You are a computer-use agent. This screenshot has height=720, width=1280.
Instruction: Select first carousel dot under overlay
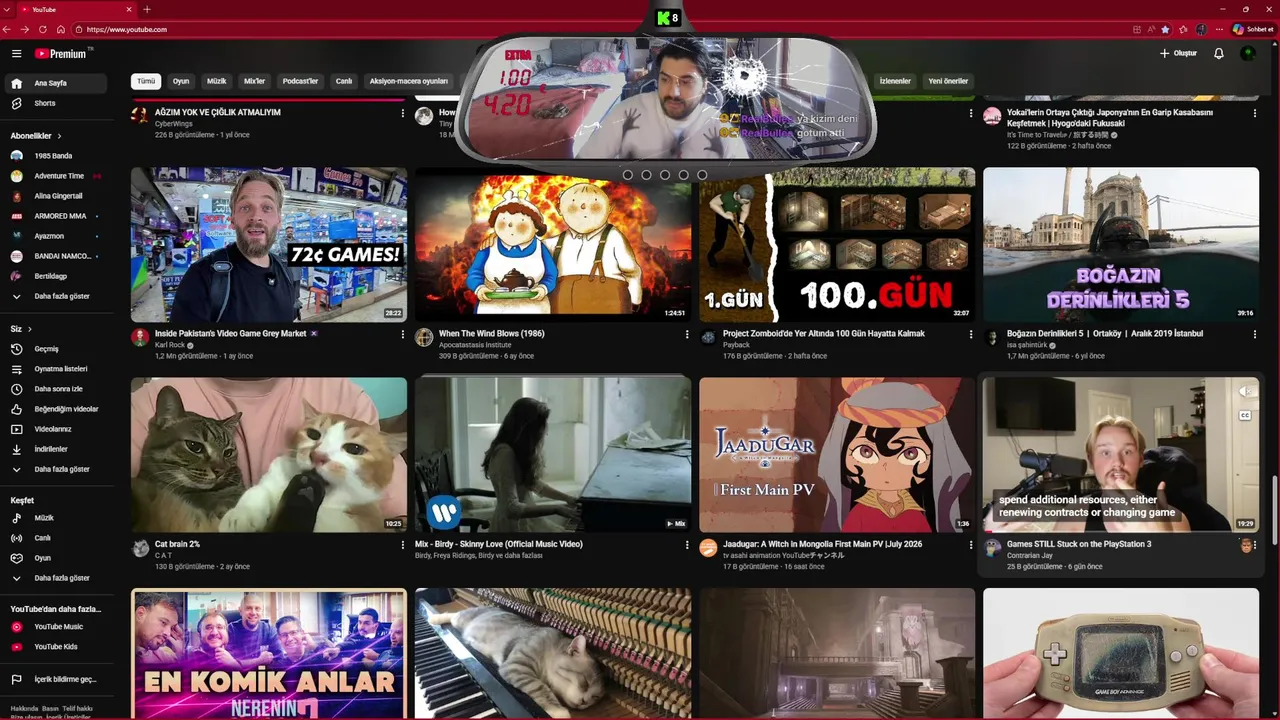[x=628, y=175]
